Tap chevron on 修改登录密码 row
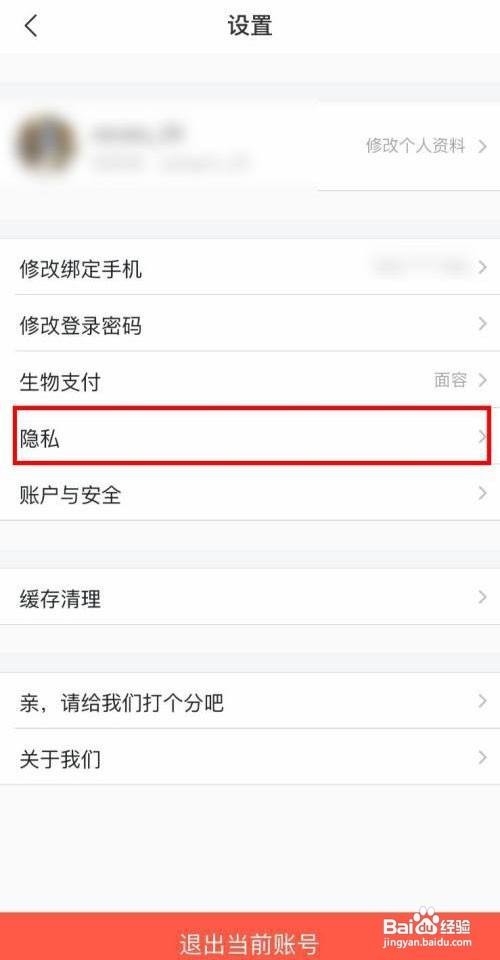Image resolution: width=500 pixels, height=960 pixels. (482, 323)
